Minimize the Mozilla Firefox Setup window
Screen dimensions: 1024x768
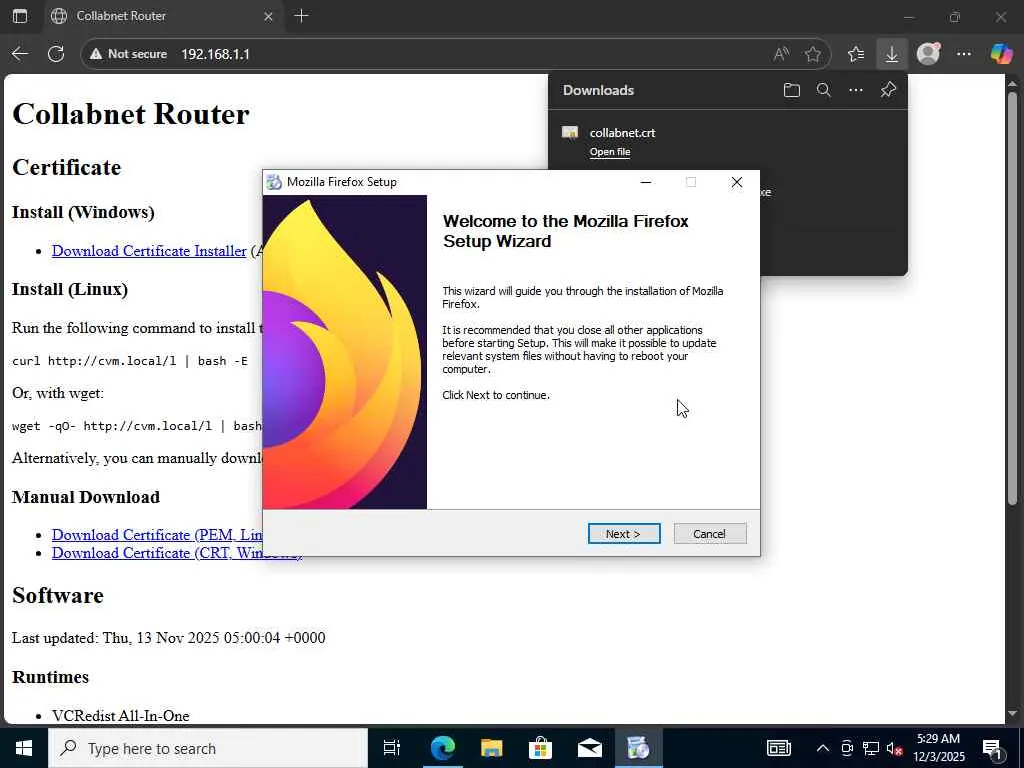(x=646, y=182)
